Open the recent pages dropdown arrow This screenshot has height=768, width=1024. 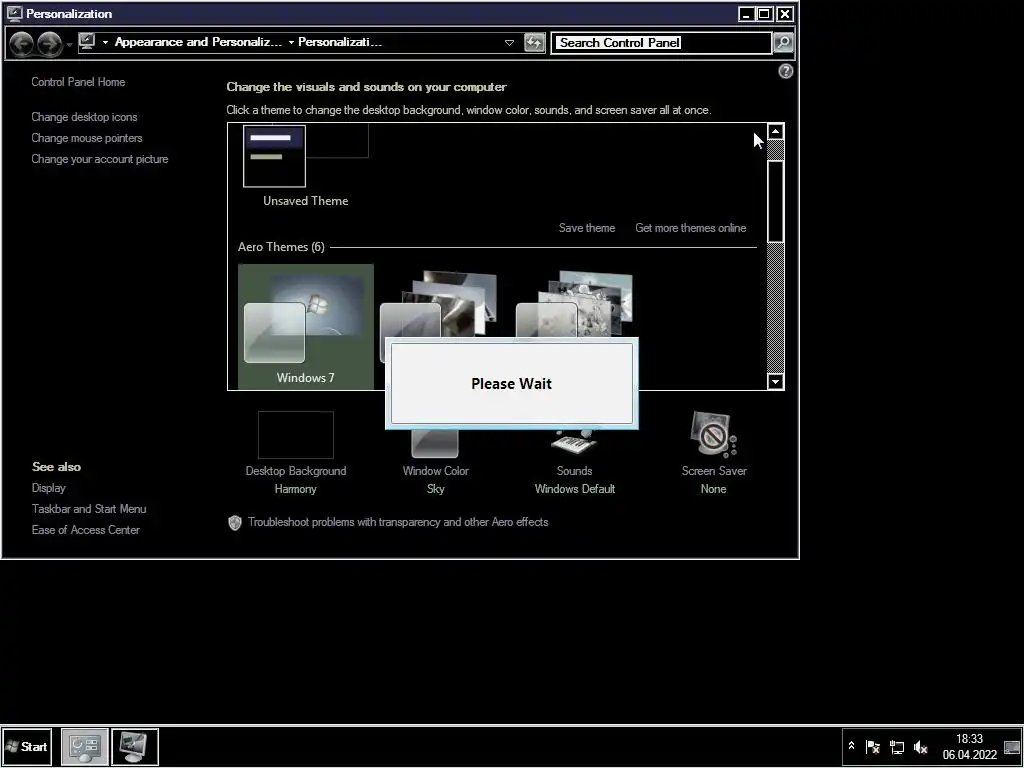click(x=69, y=44)
